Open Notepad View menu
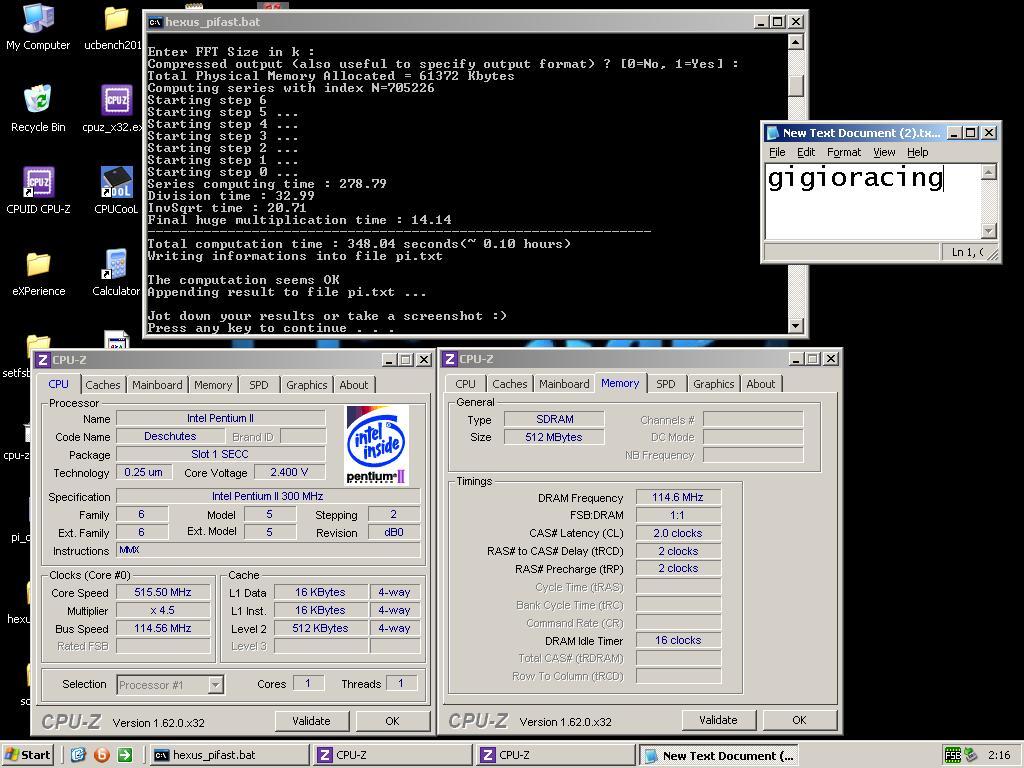The width and height of the screenshot is (1024, 768). coord(884,152)
